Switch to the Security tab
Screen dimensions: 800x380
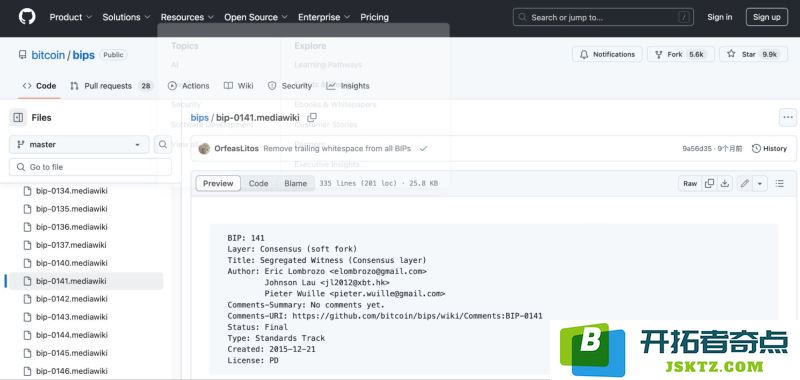pos(290,86)
